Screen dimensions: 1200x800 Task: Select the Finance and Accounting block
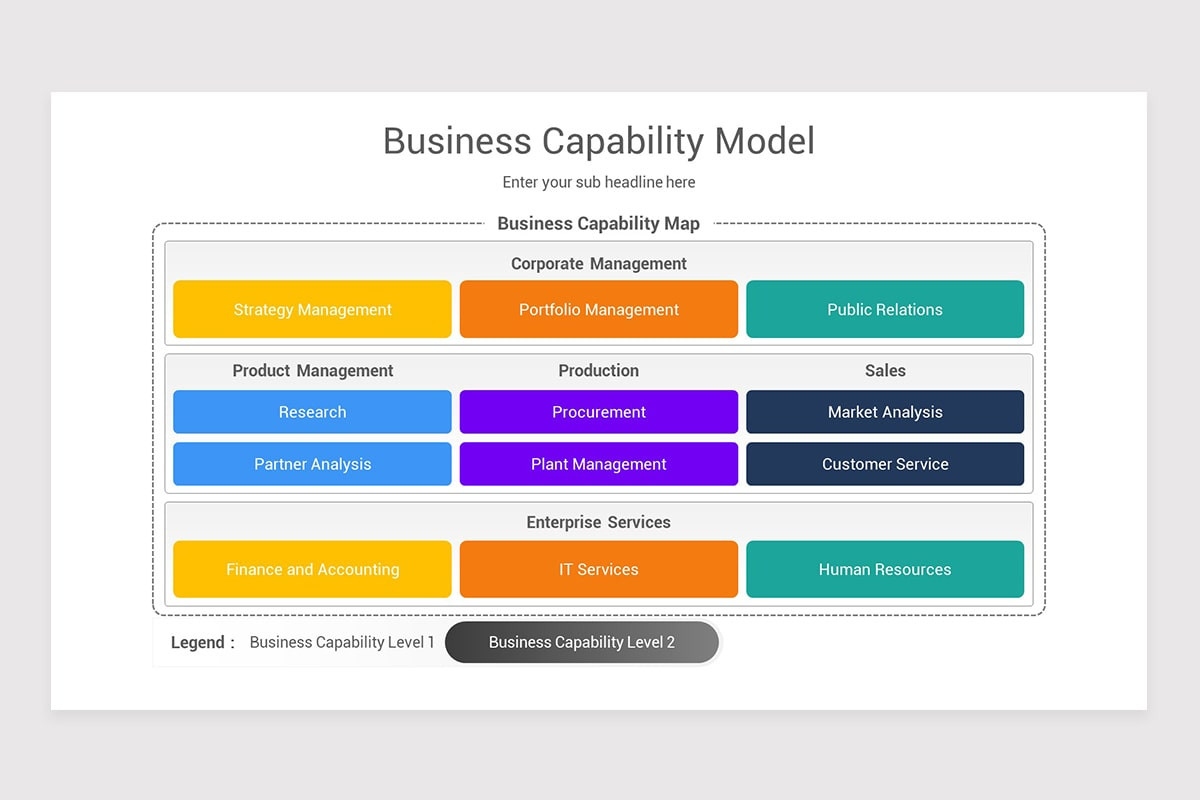[312, 569]
